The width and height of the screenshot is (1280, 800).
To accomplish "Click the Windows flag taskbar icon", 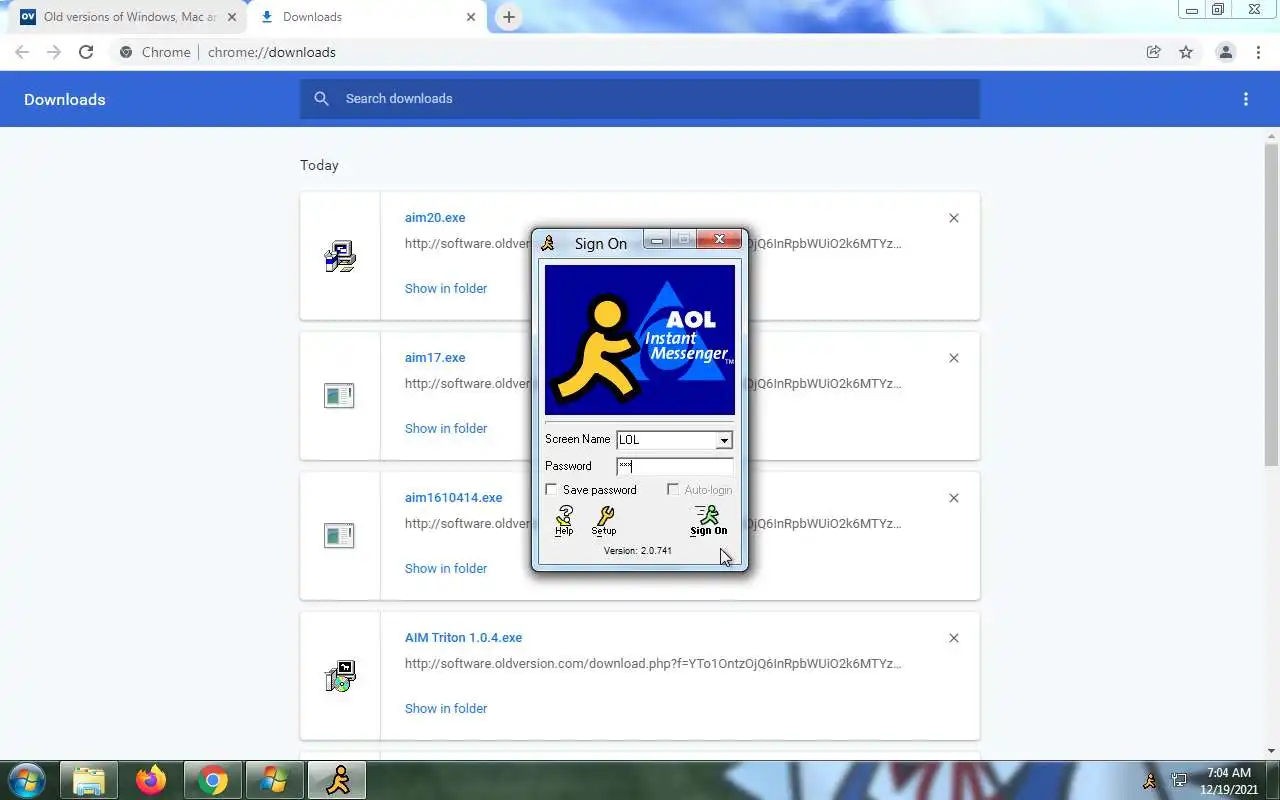I will click(x=275, y=780).
